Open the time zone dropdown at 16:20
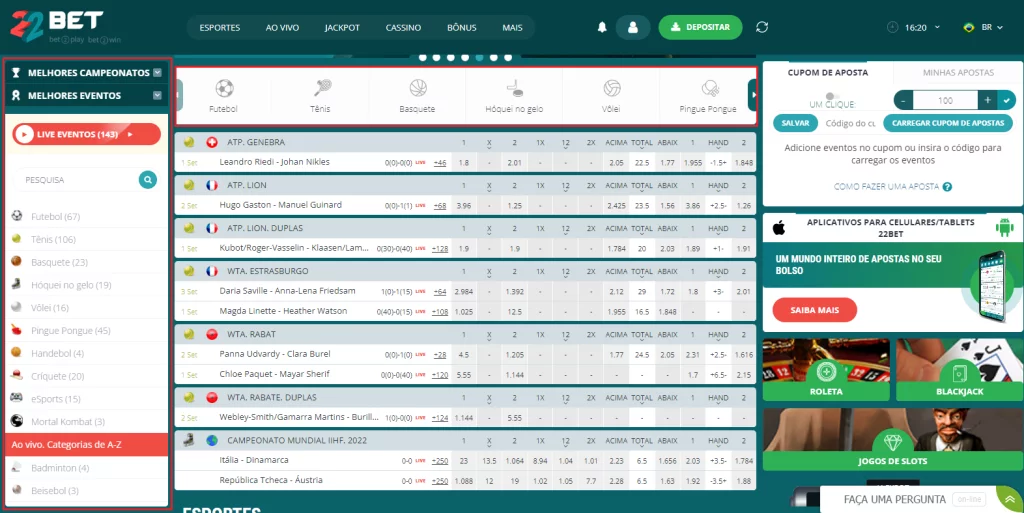Image resolution: width=1024 pixels, height=513 pixels. (937, 27)
